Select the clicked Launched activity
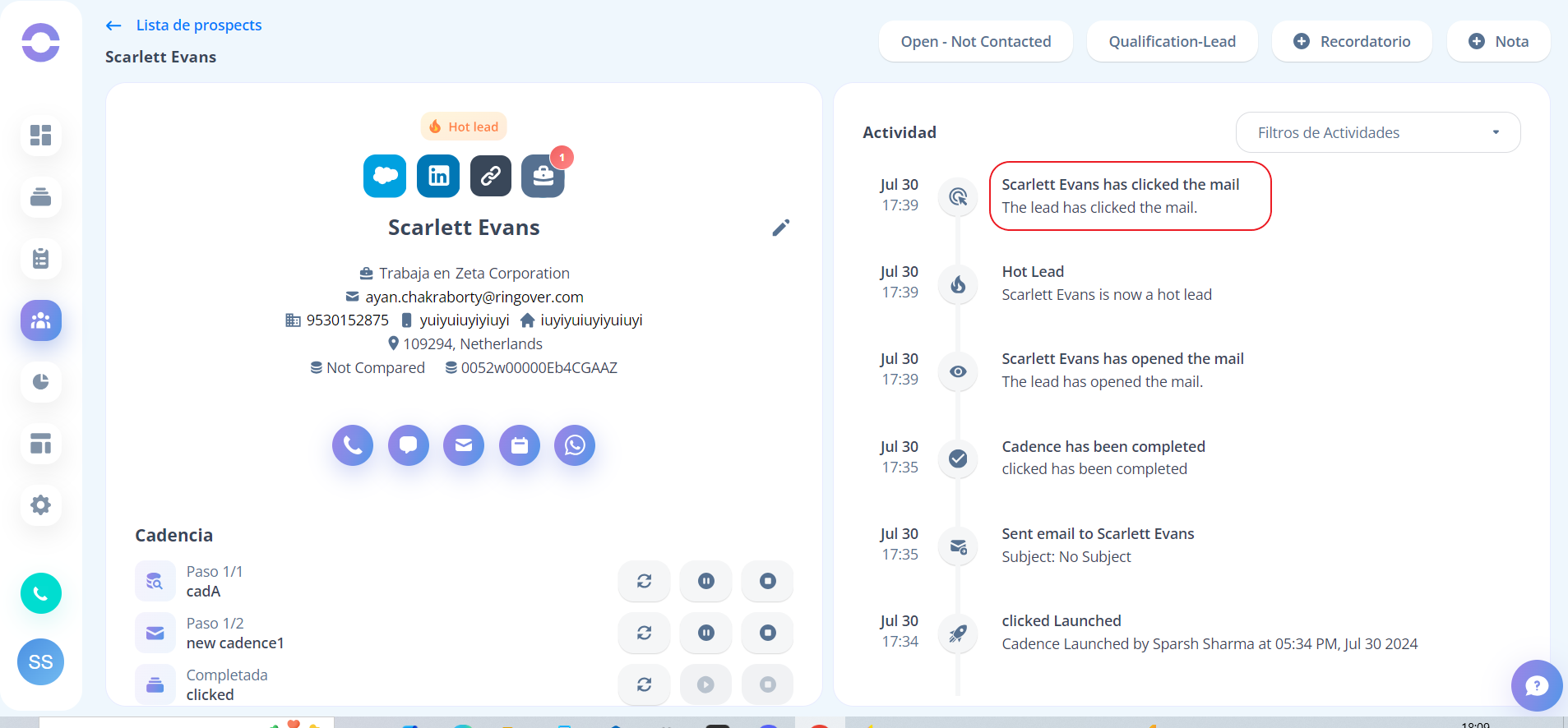This screenshot has width=1568, height=728. pyautogui.click(x=1210, y=633)
